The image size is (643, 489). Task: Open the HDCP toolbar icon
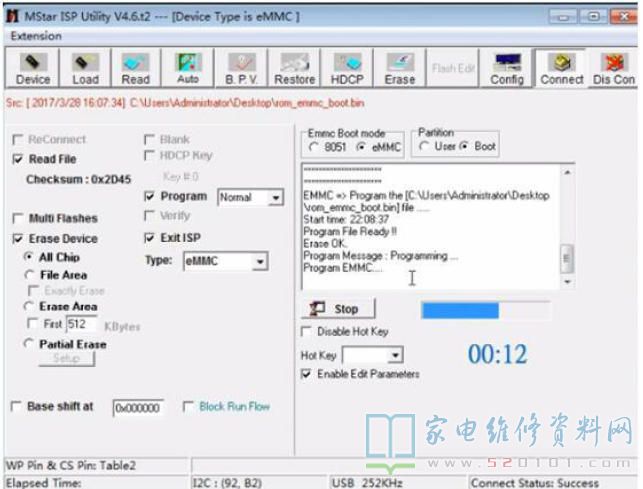point(347,68)
